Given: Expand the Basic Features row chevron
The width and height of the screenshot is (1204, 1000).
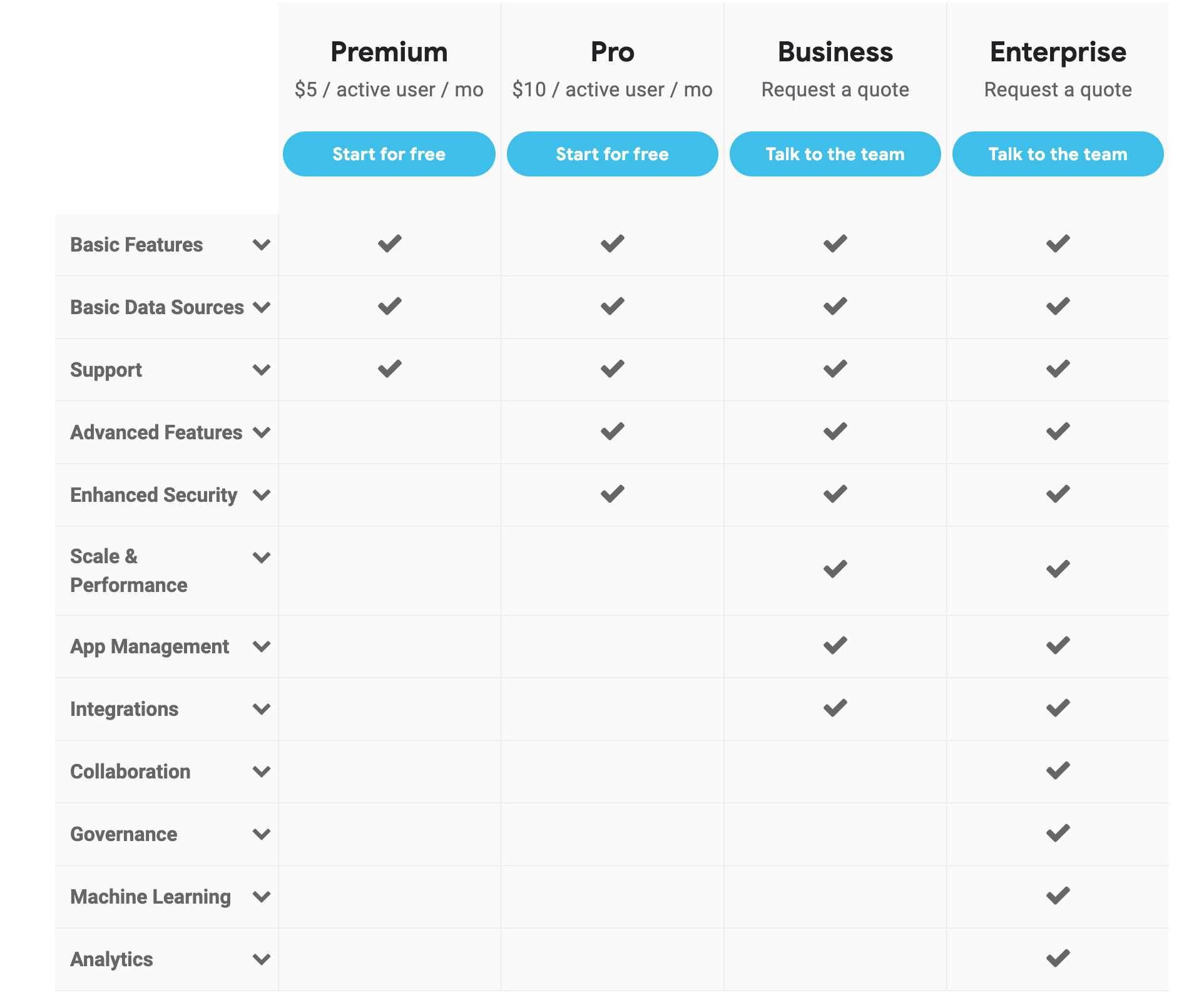Looking at the screenshot, I should point(262,245).
